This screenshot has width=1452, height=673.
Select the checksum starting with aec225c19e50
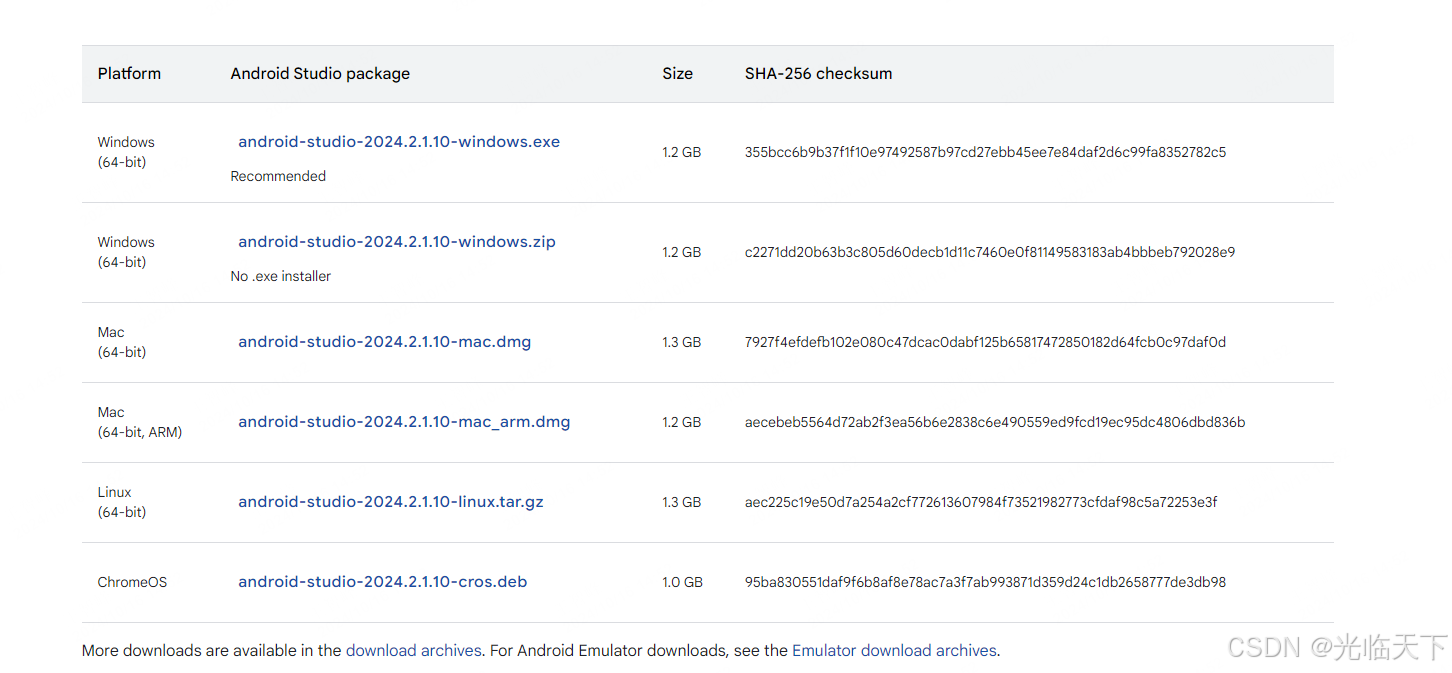[981, 502]
